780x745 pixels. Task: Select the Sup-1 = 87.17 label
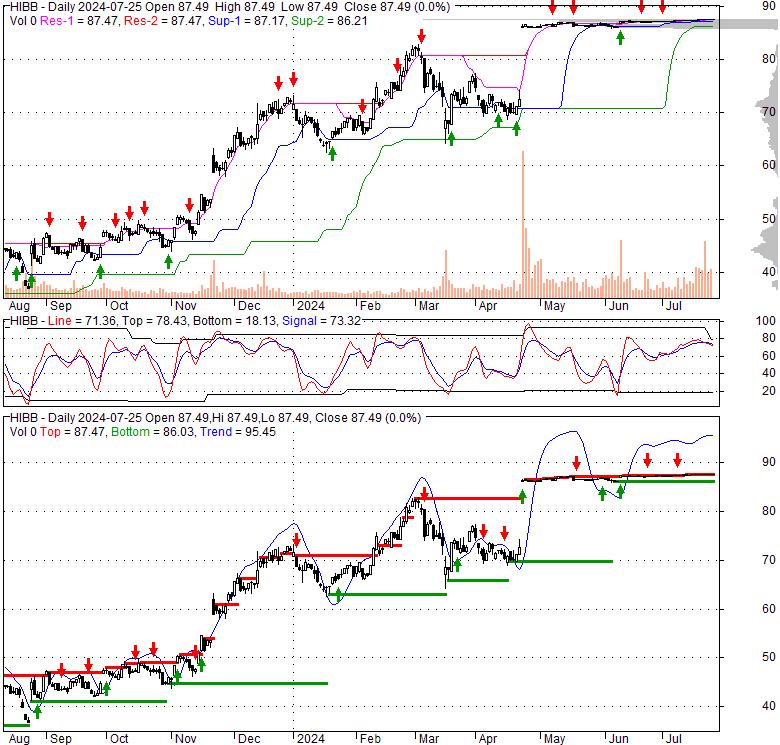pos(247,21)
